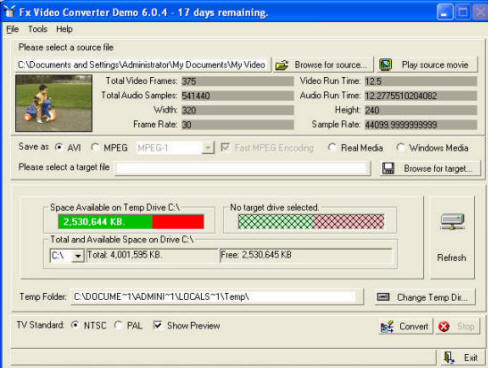Choose the Windows Media radio option
Image resolution: width=488 pixels, height=368 pixels.
pyautogui.click(x=400, y=147)
